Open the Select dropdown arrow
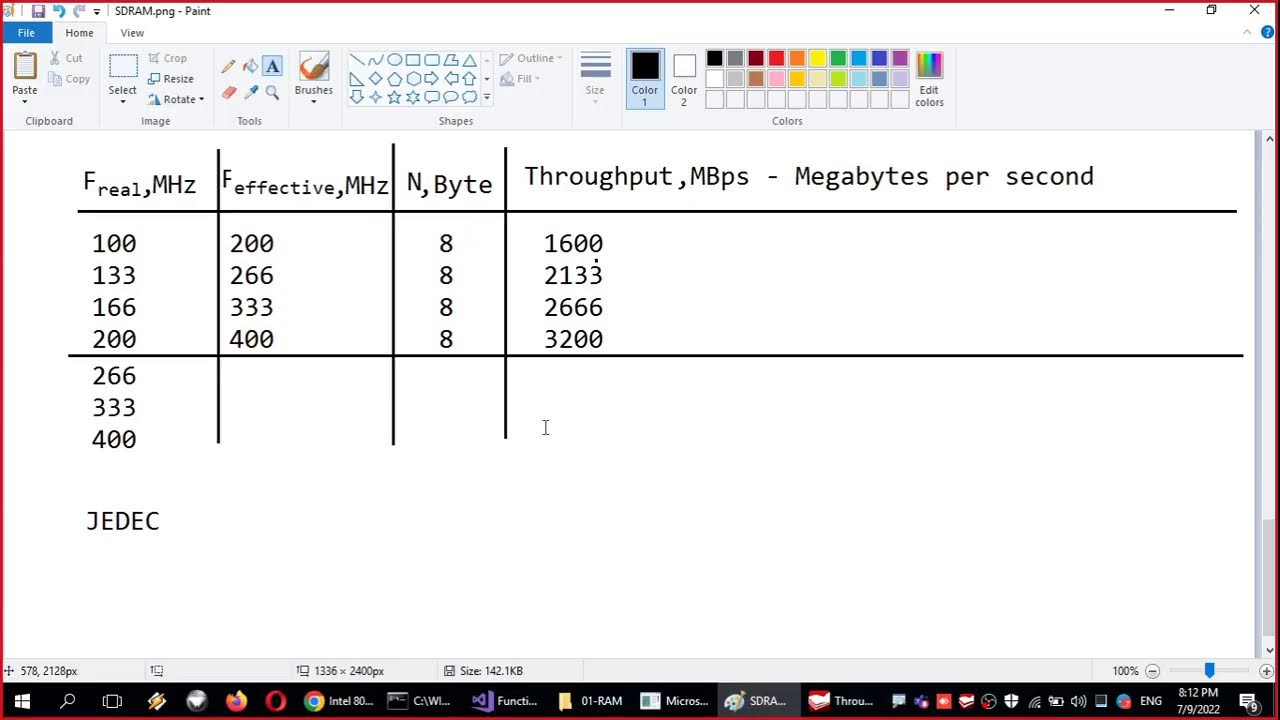1280x720 pixels. click(123, 101)
